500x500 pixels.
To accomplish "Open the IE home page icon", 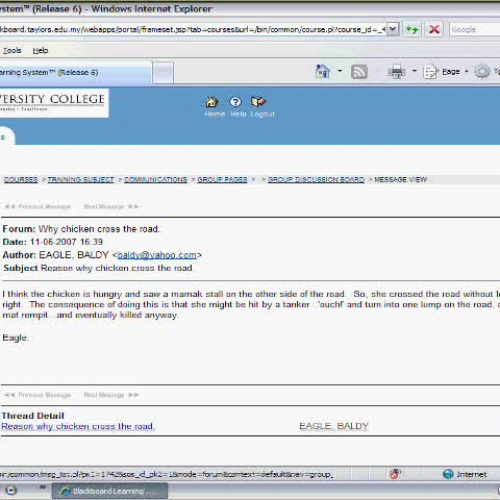I will tap(322, 71).
